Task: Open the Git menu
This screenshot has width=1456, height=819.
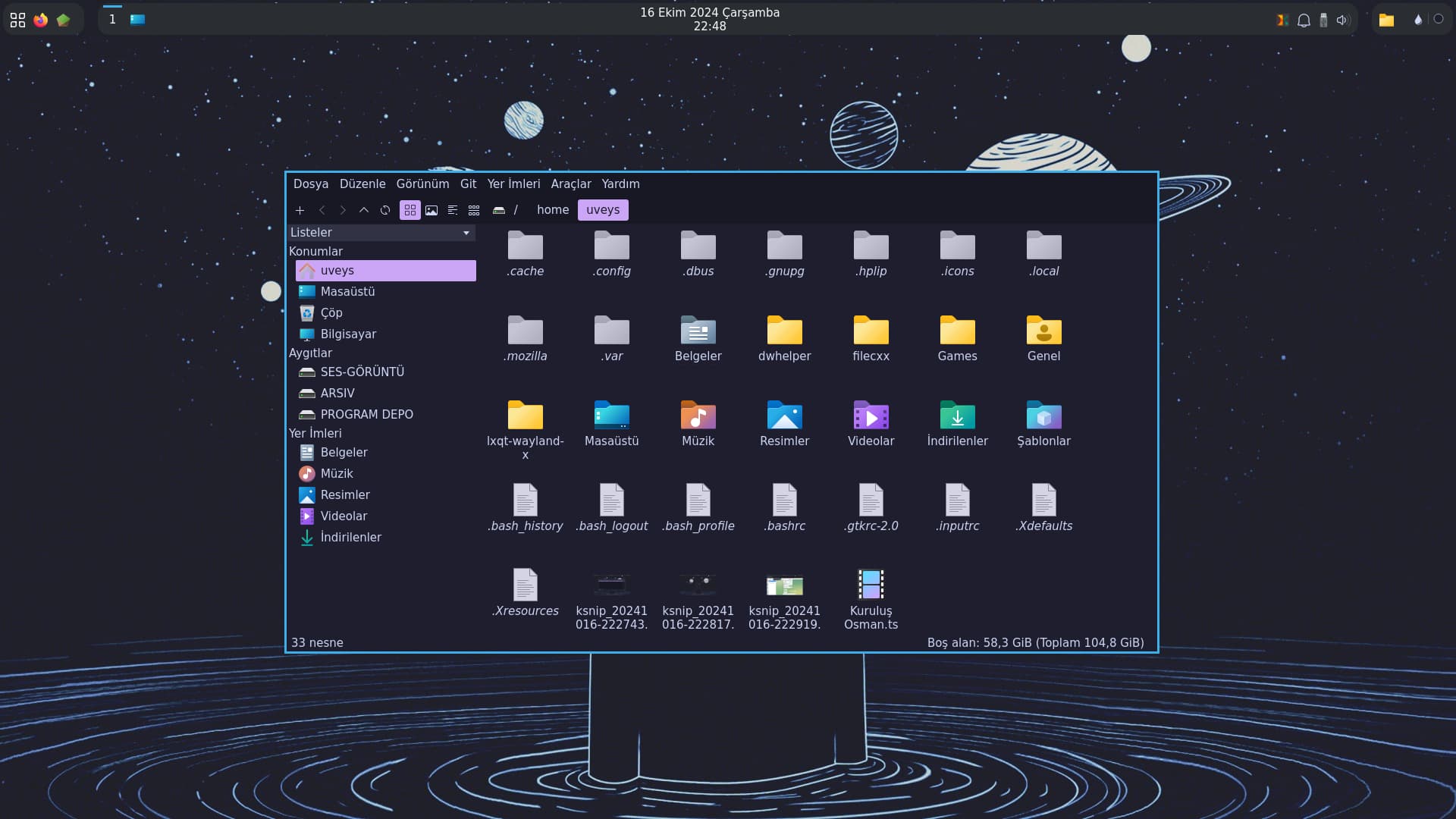Action: tap(469, 184)
